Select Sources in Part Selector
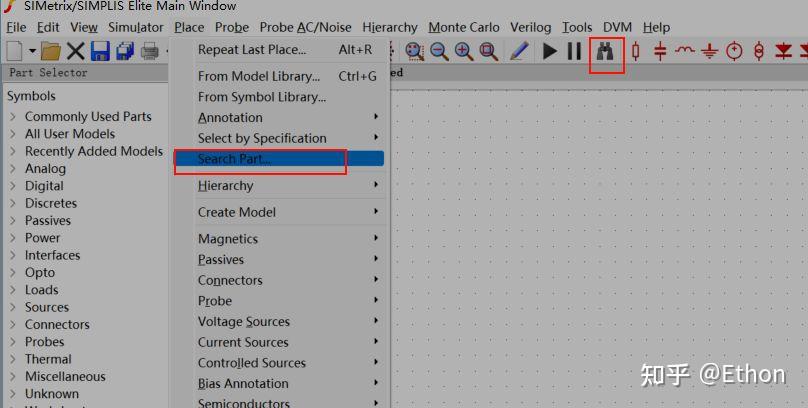The image size is (808, 408). pyautogui.click(x=47, y=308)
